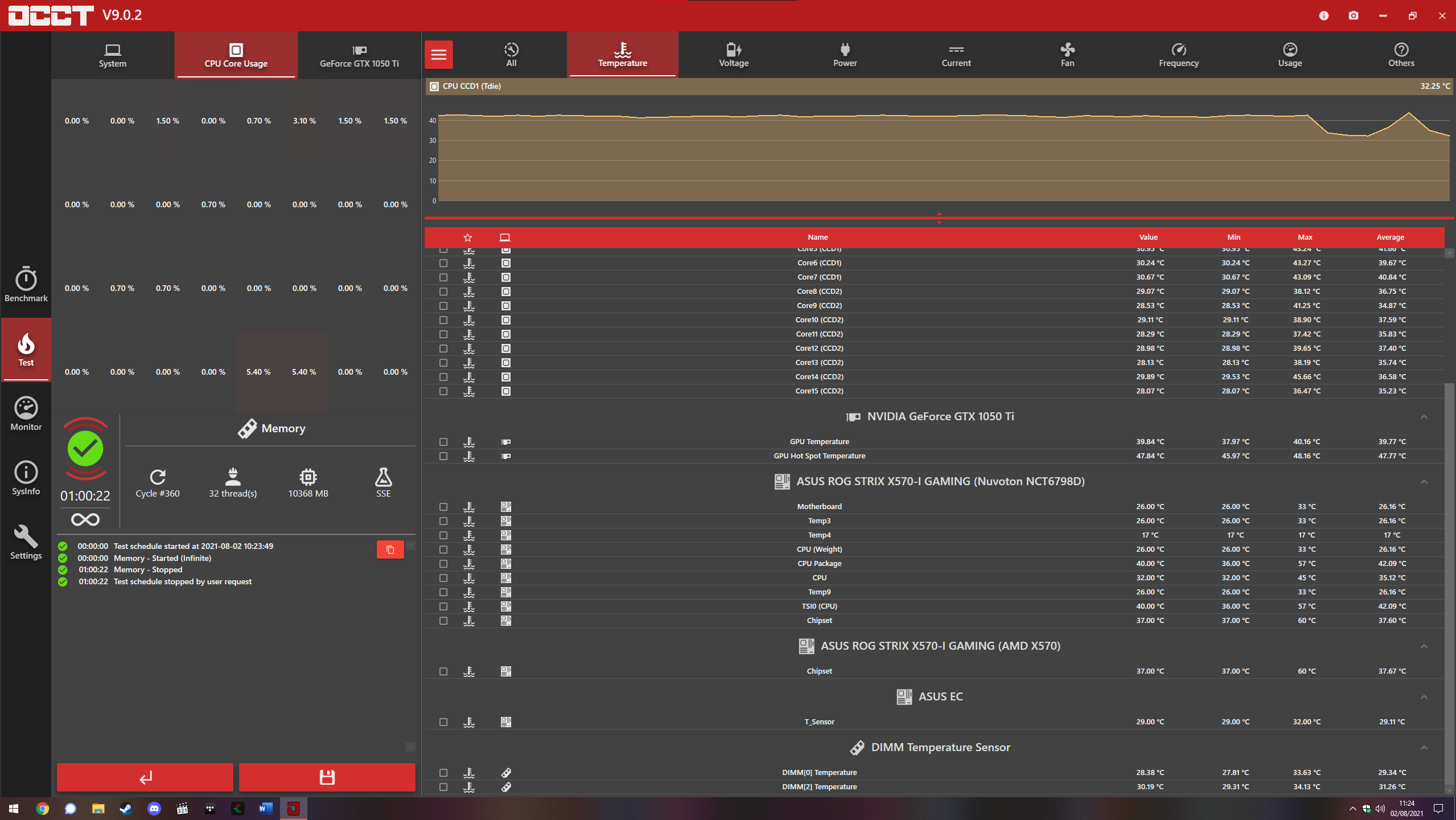Click the graph panel collapse handle arrows

(939, 218)
